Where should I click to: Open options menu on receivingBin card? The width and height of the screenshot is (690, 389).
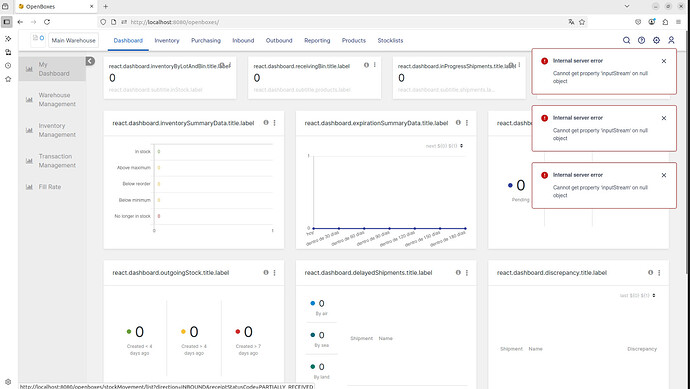374,65
